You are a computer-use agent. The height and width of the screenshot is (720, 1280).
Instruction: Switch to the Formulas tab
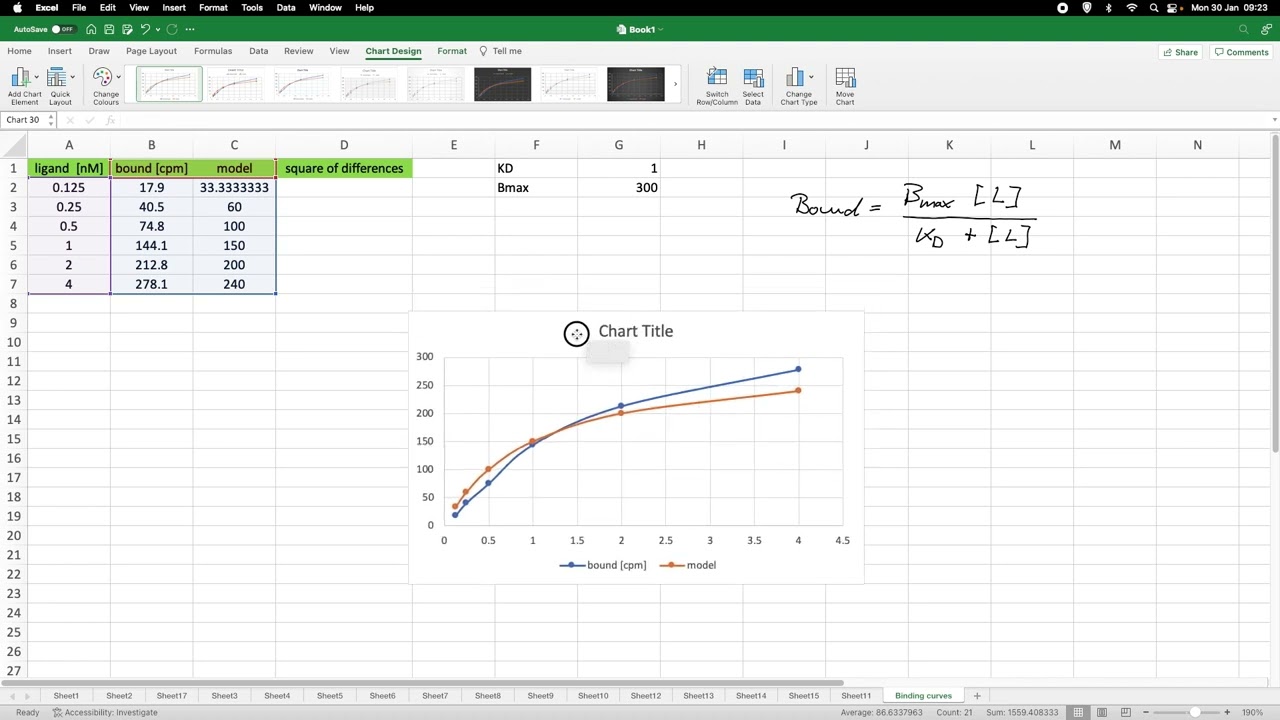213,51
